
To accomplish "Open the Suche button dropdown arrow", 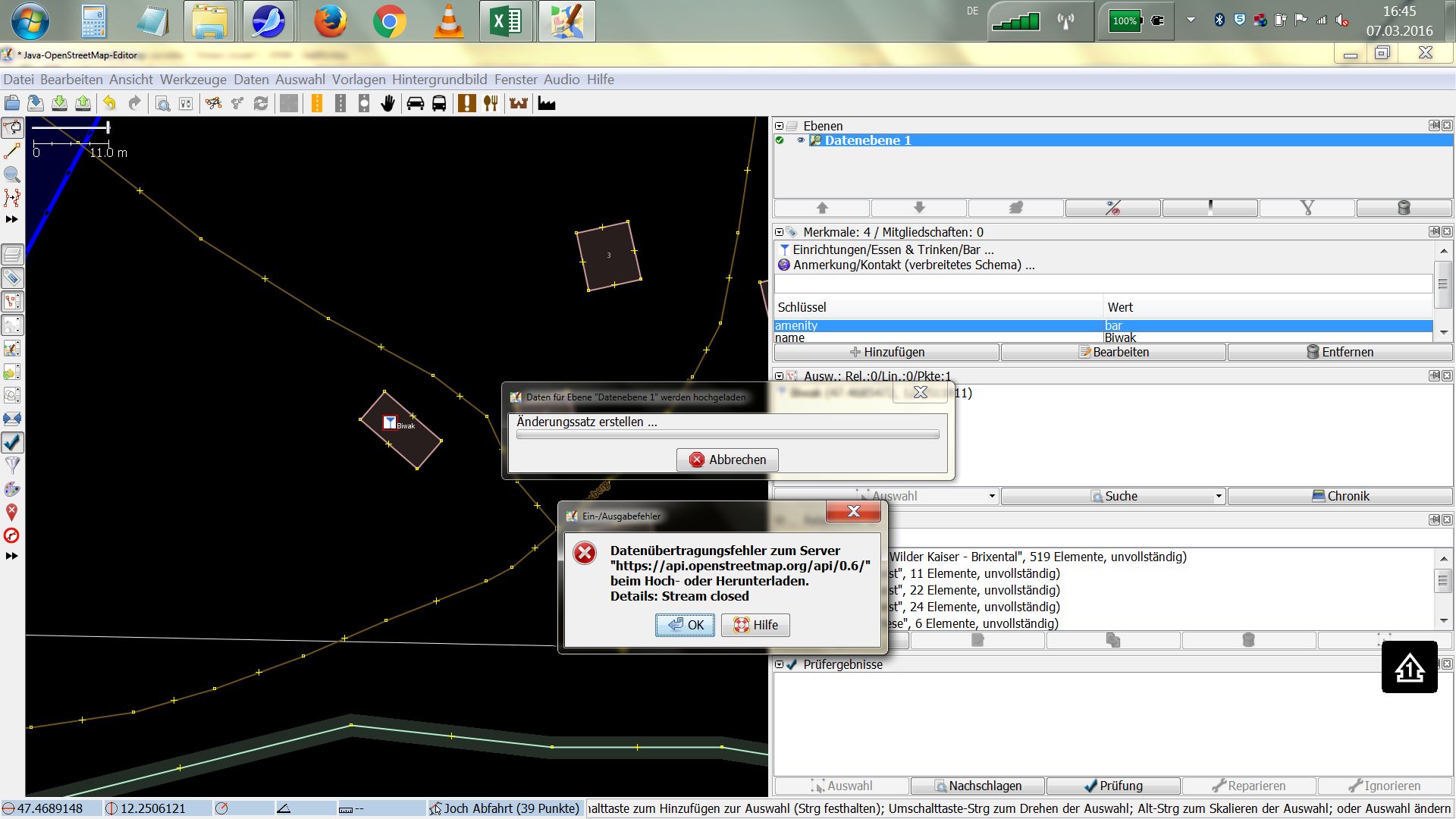I will pyautogui.click(x=1219, y=496).
